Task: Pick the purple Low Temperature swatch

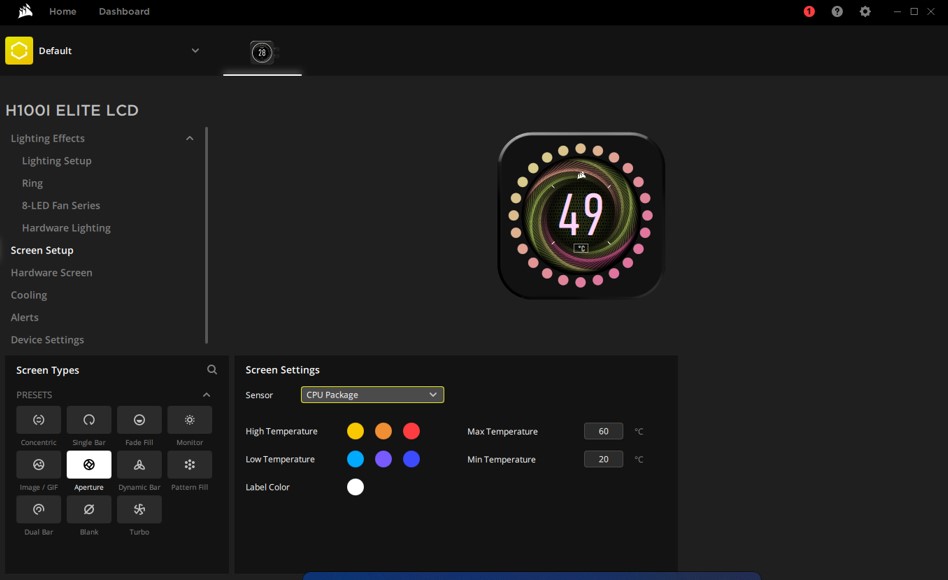Action: pyautogui.click(x=383, y=459)
